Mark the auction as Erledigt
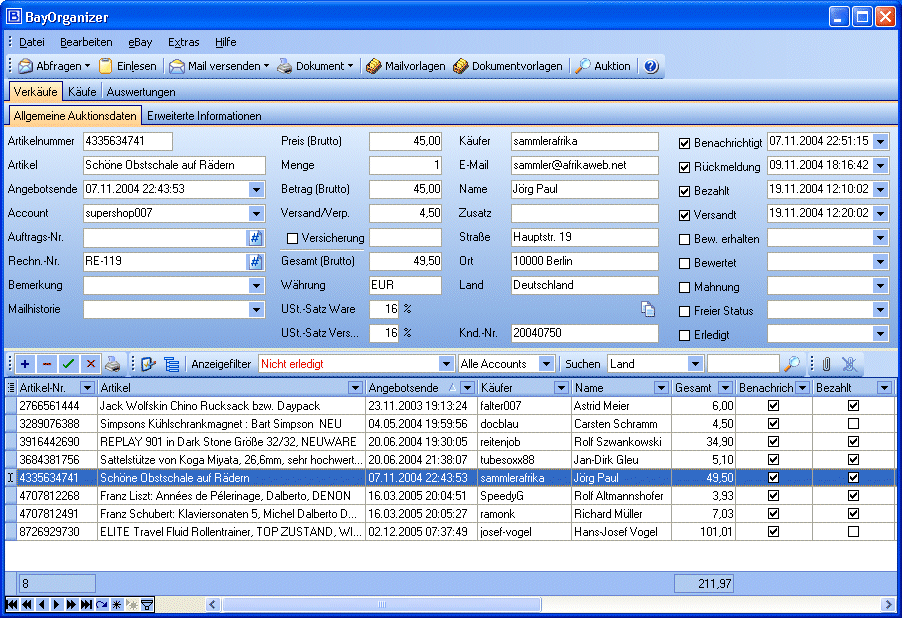The image size is (902, 618). coord(685,335)
